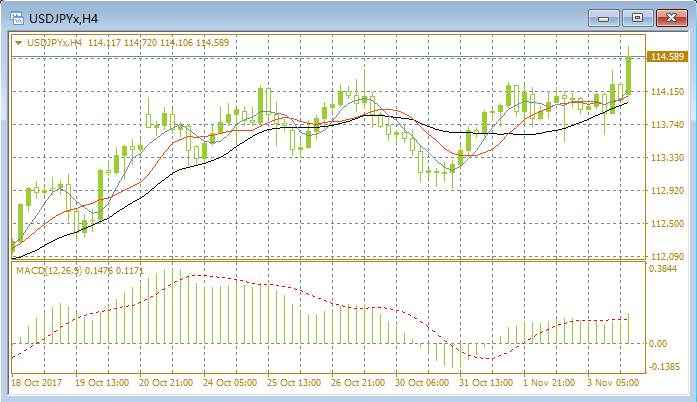The height and width of the screenshot is (402, 697).
Task: Click the 24 Oct 05:00 time label
Action: pyautogui.click(x=230, y=382)
